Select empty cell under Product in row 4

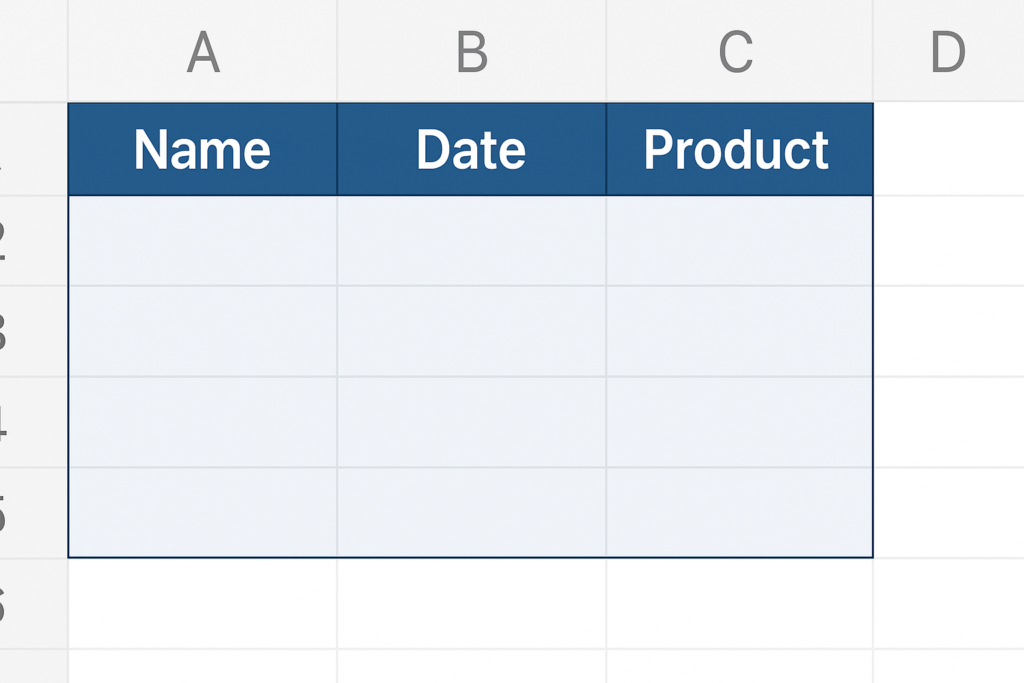pos(739,422)
